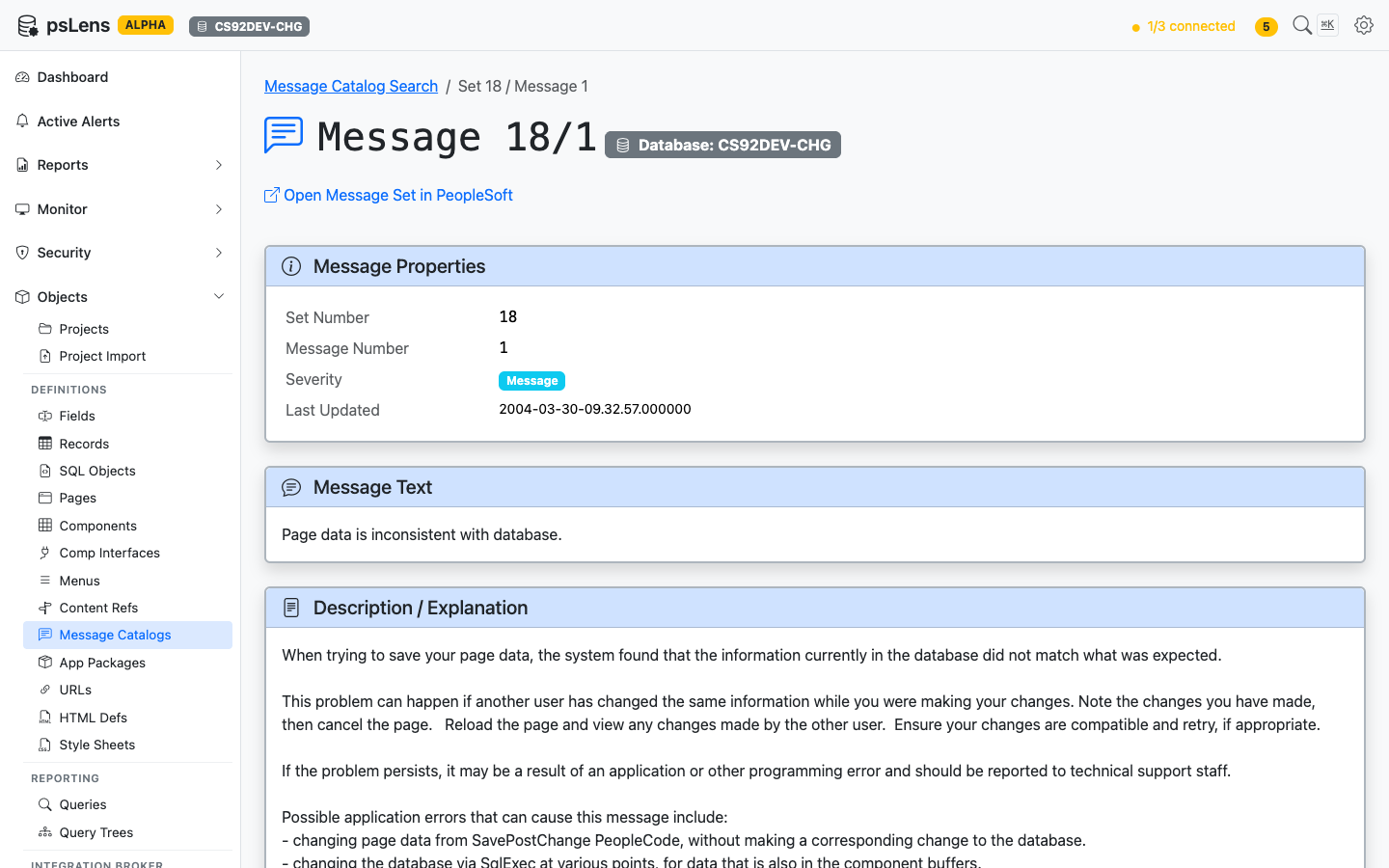This screenshot has width=1389, height=868.
Task: Click the Set 18 / Message 1 breadcrumb text
Action: point(523,86)
